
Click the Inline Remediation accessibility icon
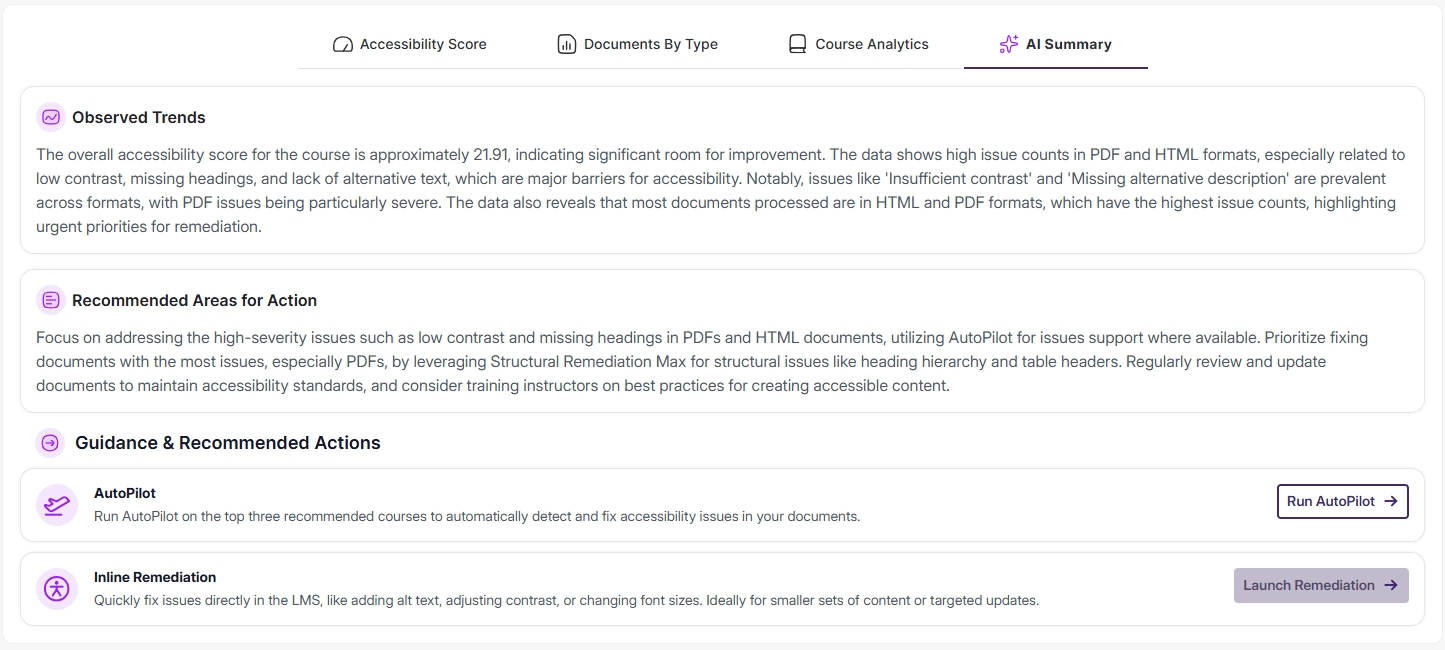coord(57,588)
